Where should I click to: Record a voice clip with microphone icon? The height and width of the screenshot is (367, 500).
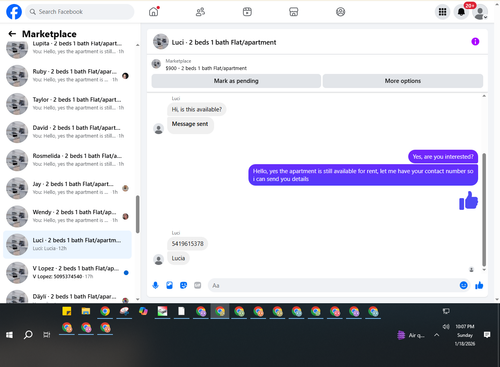[x=155, y=285]
